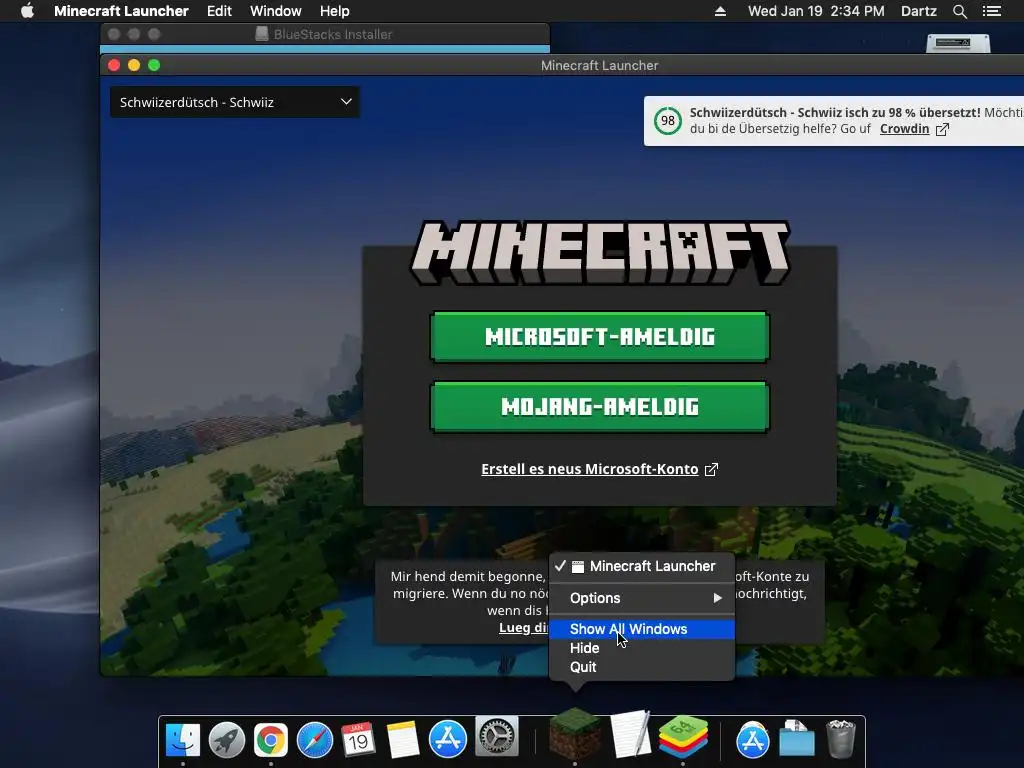Open mounted disk drive icon on desktop
Viewport: 1024px width, 768px height.
(958, 43)
